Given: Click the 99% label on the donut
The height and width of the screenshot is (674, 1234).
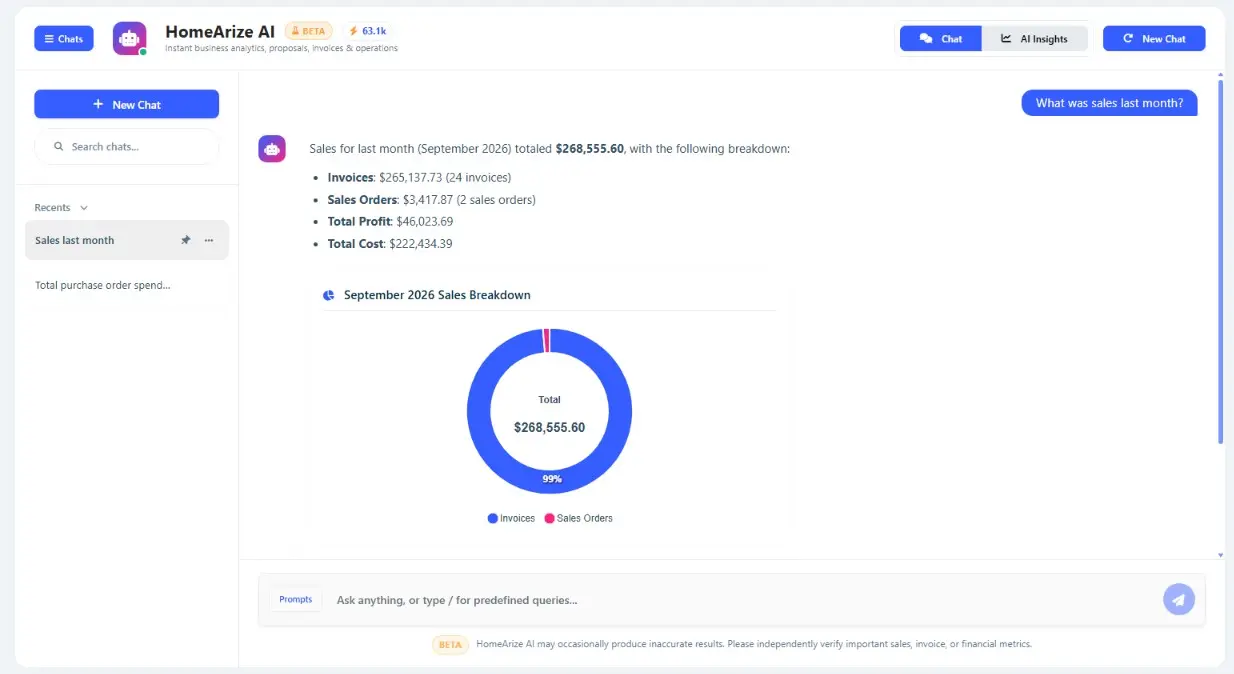Looking at the screenshot, I should 551,479.
